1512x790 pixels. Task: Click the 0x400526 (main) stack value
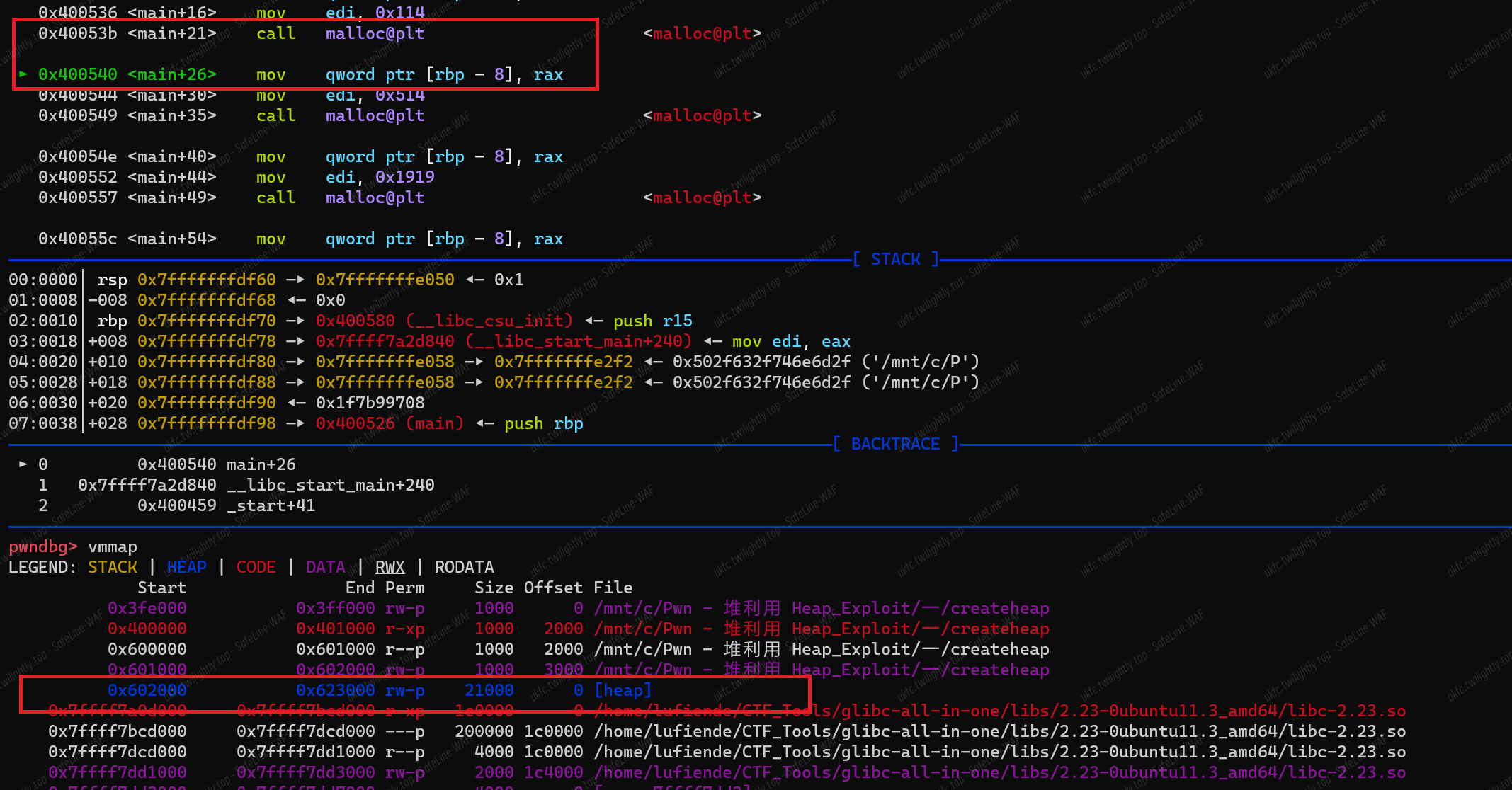[390, 423]
